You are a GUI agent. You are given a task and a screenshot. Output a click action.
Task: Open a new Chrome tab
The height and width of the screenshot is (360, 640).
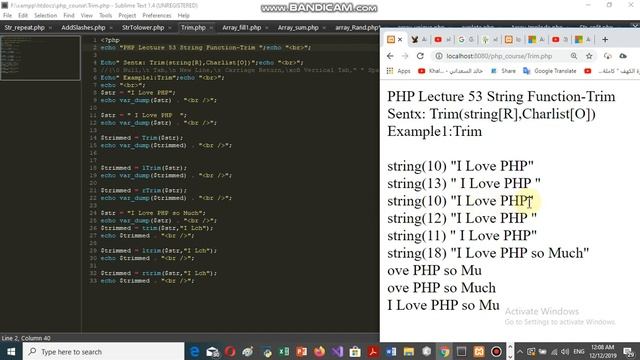(x=605, y=40)
